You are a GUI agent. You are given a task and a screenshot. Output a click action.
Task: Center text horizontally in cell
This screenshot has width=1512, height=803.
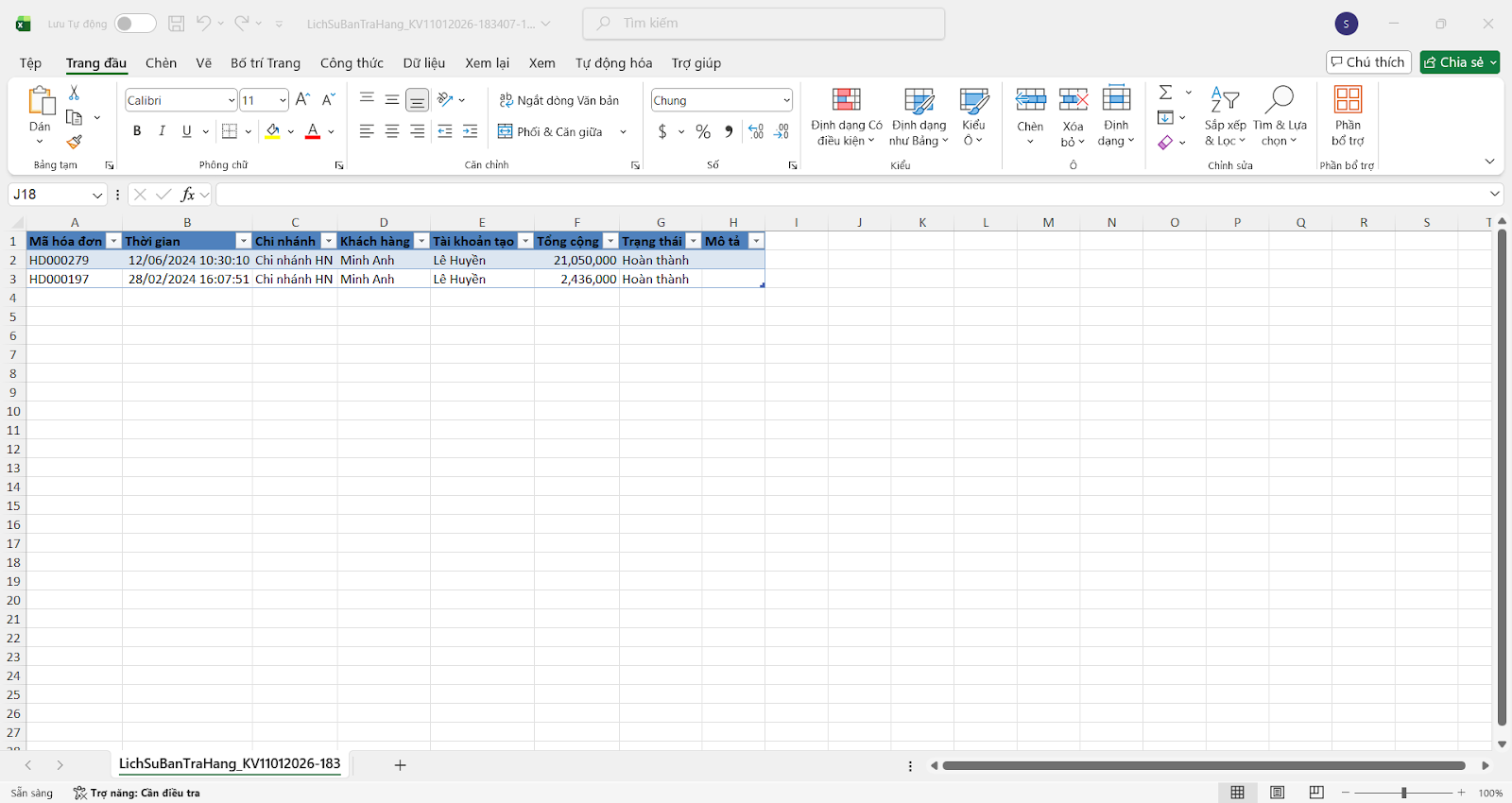click(392, 131)
